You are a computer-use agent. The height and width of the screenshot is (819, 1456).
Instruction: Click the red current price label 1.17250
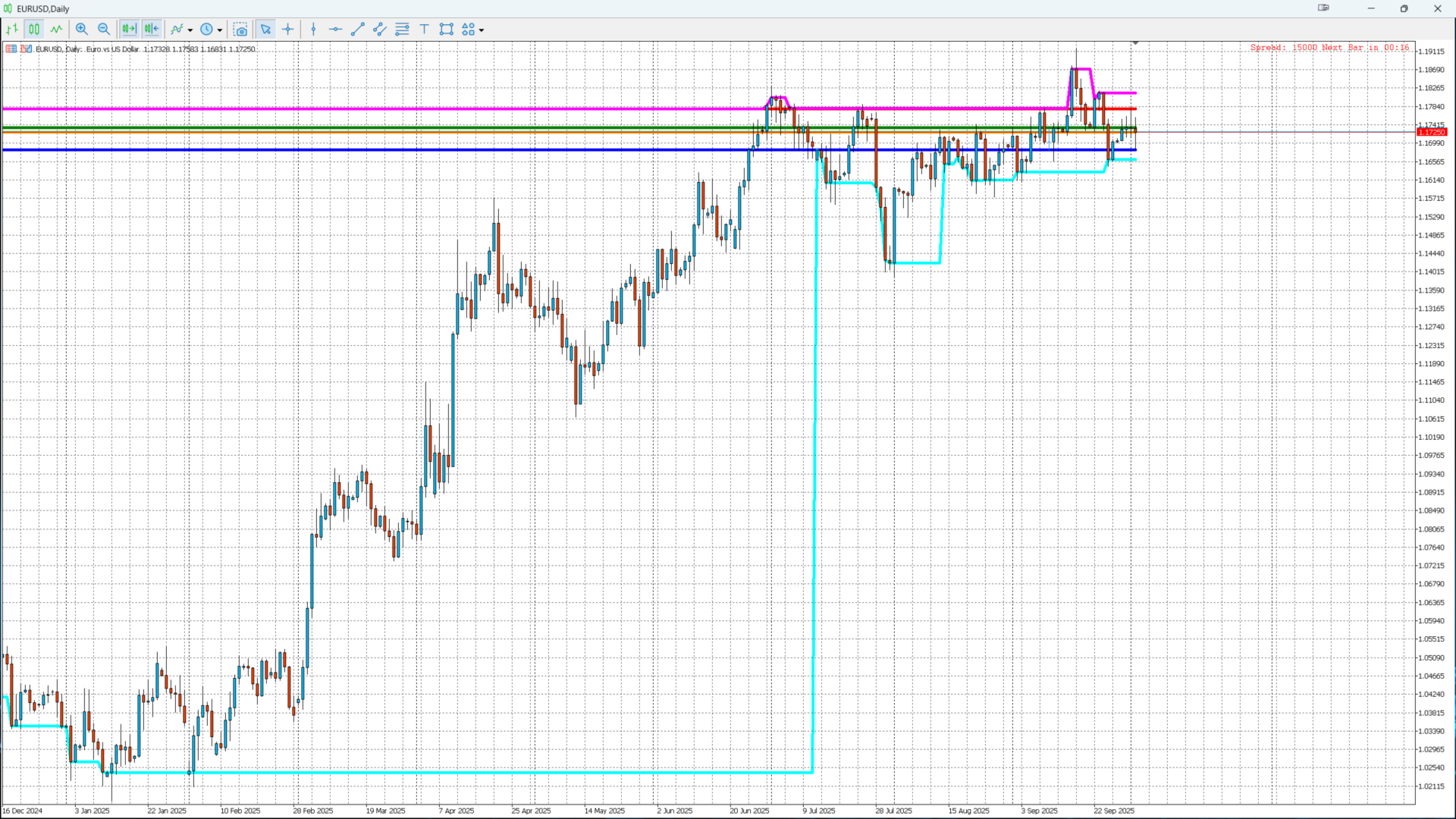pyautogui.click(x=1432, y=133)
